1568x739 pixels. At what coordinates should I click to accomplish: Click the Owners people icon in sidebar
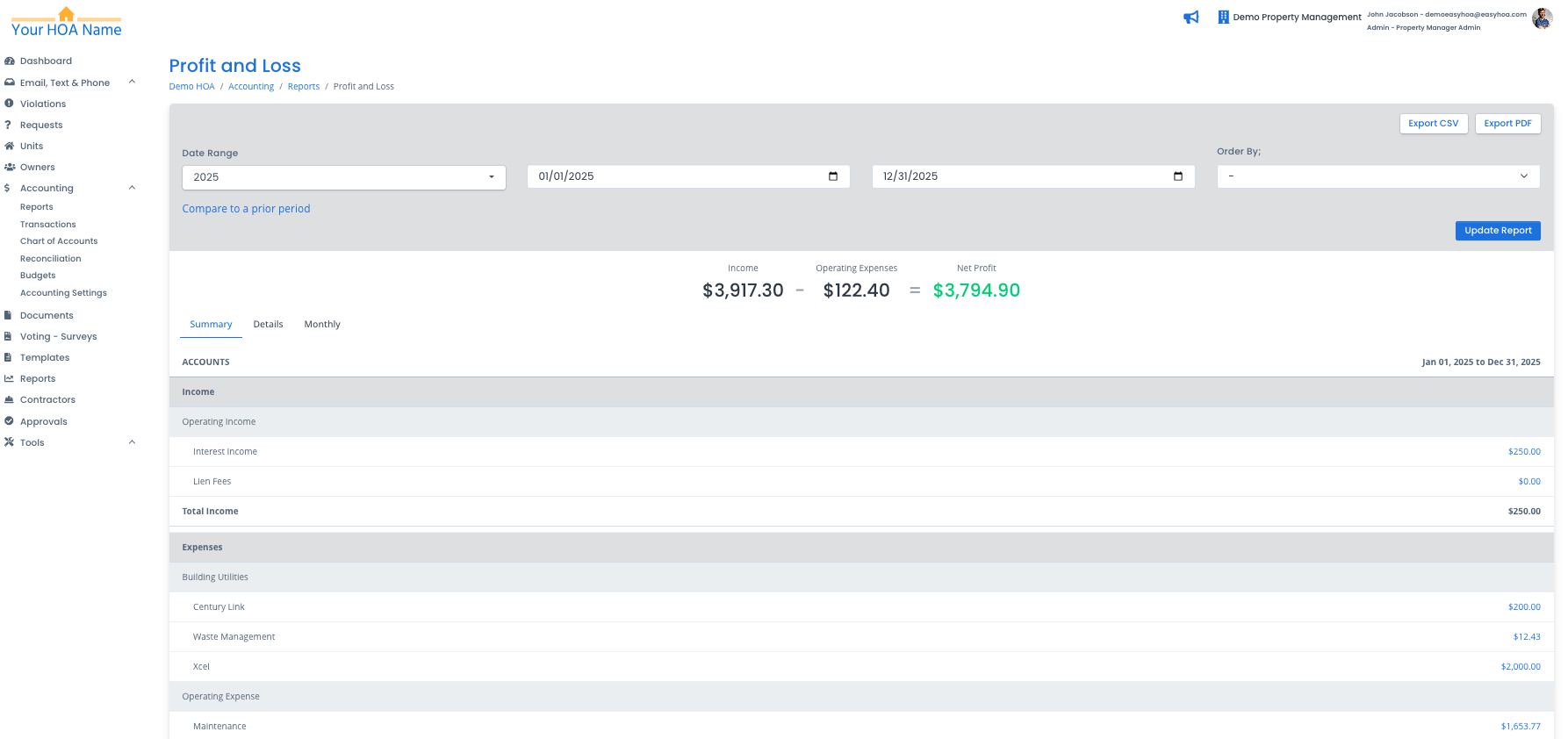10,167
